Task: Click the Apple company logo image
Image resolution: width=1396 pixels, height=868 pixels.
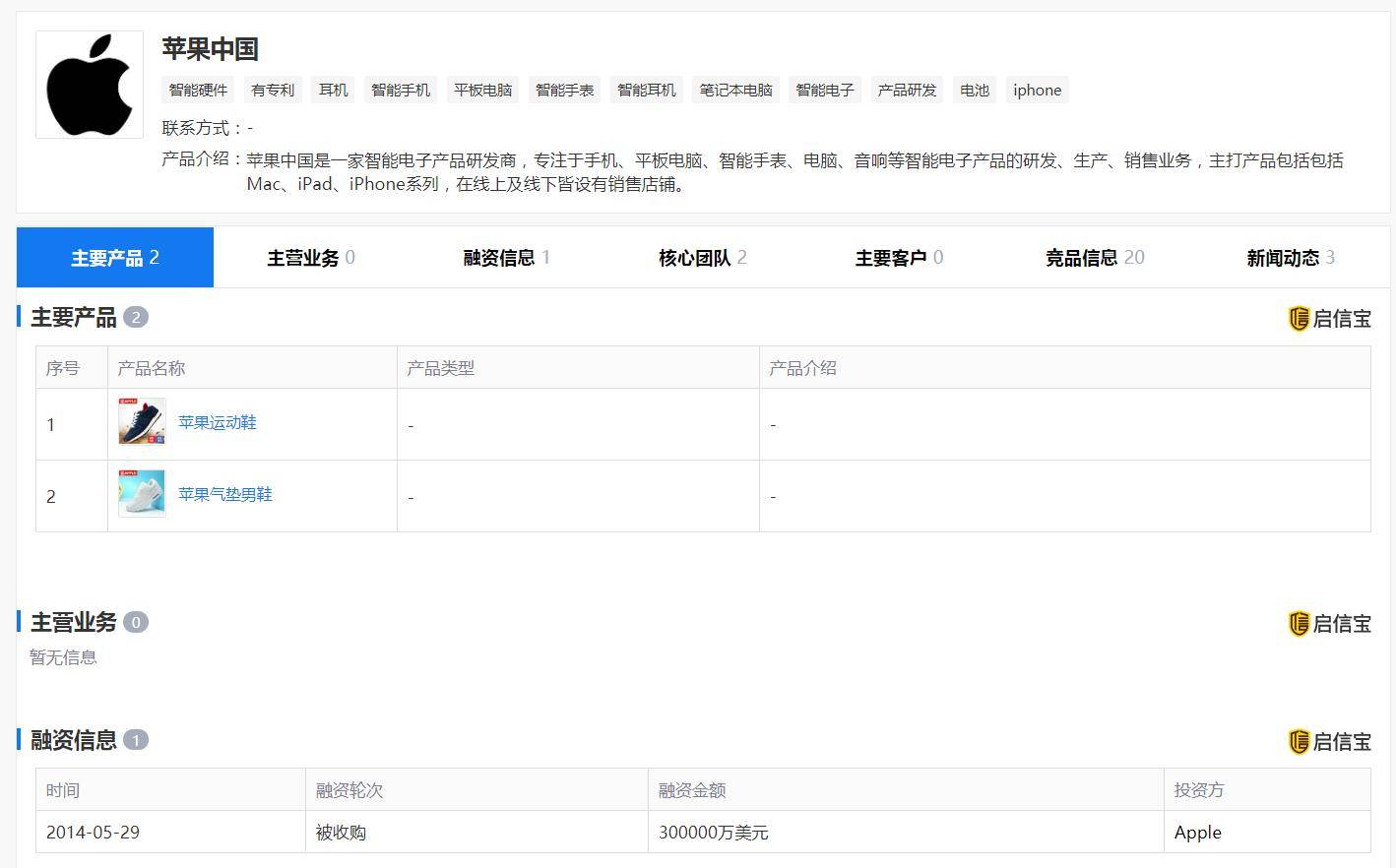Action: (x=89, y=83)
